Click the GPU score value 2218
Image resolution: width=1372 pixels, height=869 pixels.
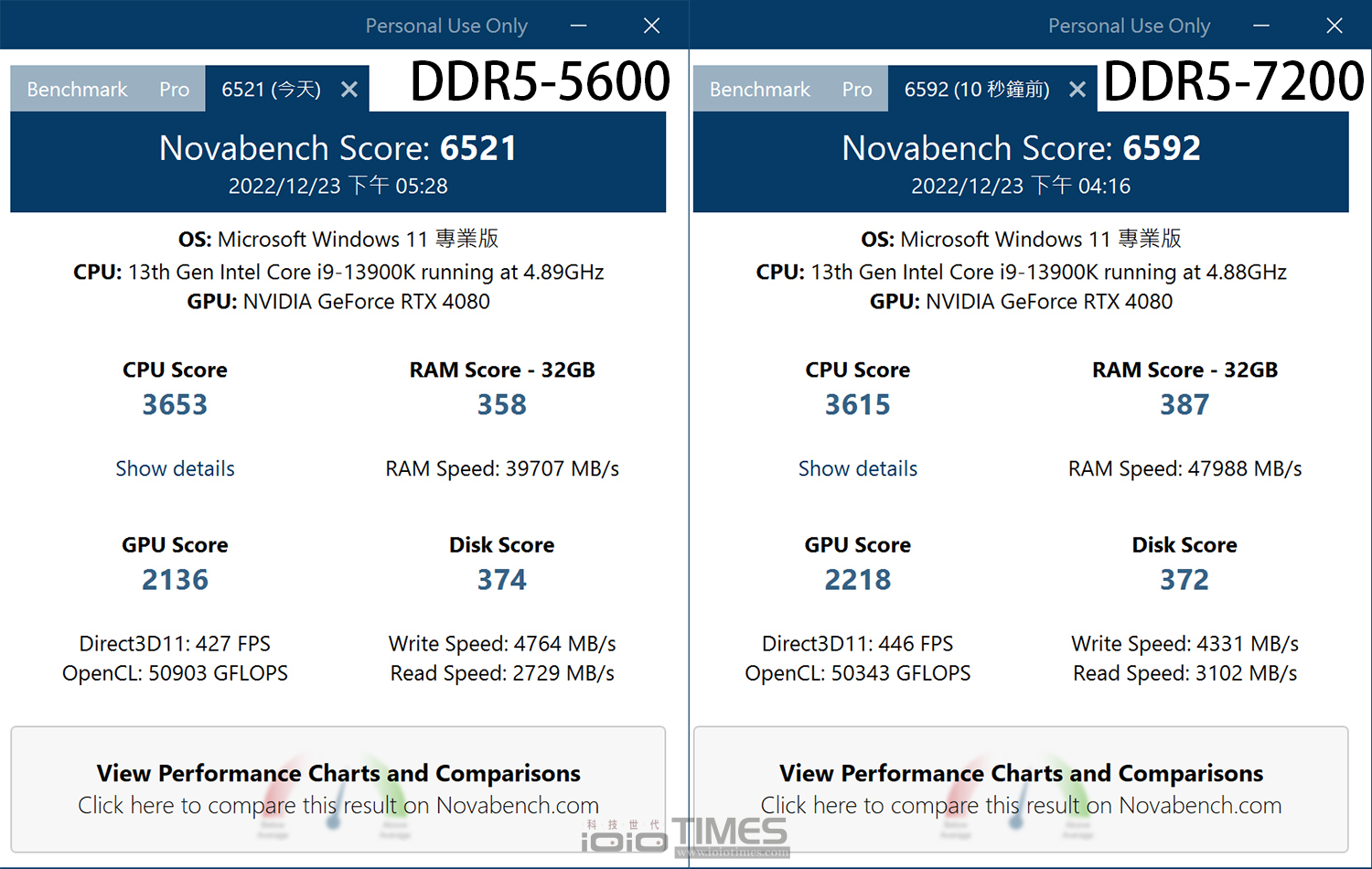[858, 580]
